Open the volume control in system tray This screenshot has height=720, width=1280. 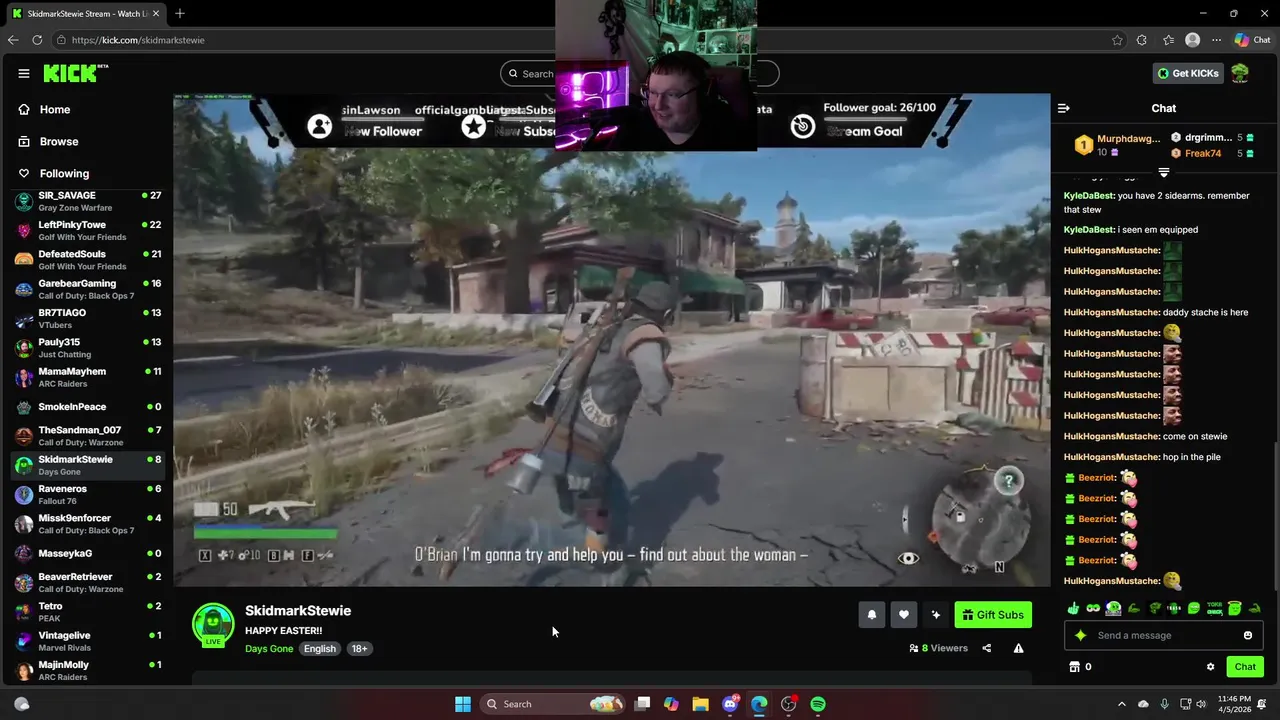coord(1203,704)
